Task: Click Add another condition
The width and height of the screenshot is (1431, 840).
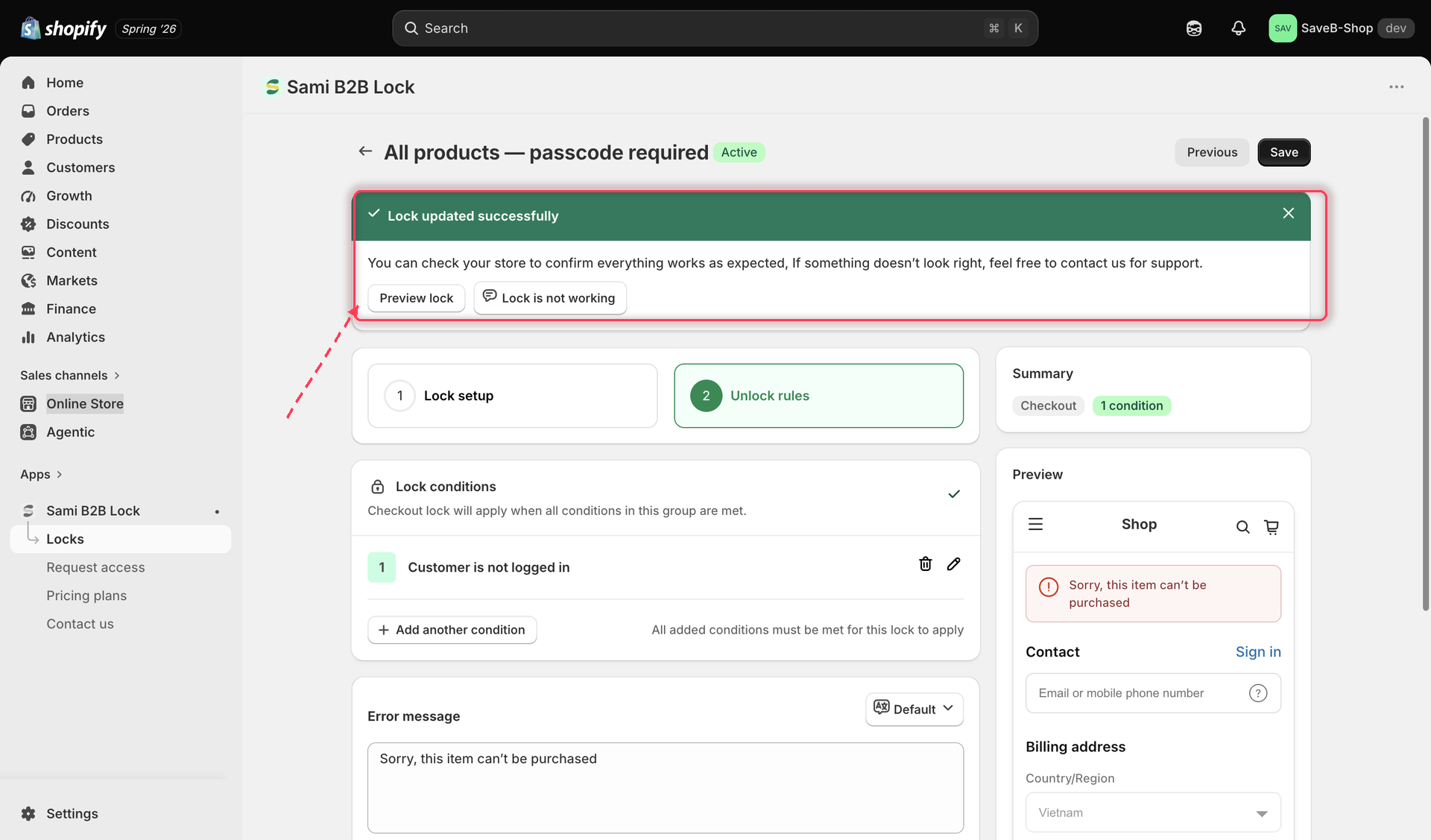Action: (452, 630)
